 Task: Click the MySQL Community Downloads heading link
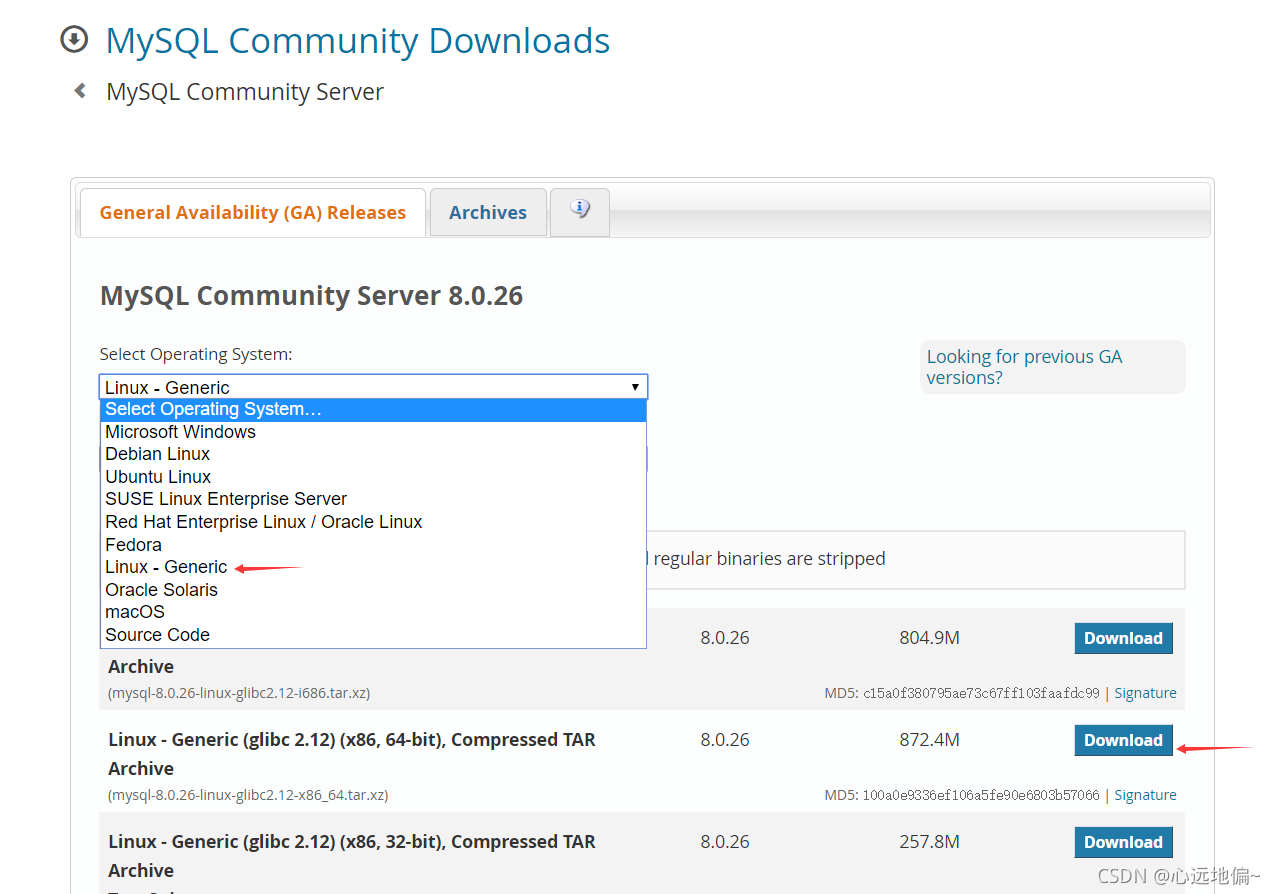[x=357, y=41]
